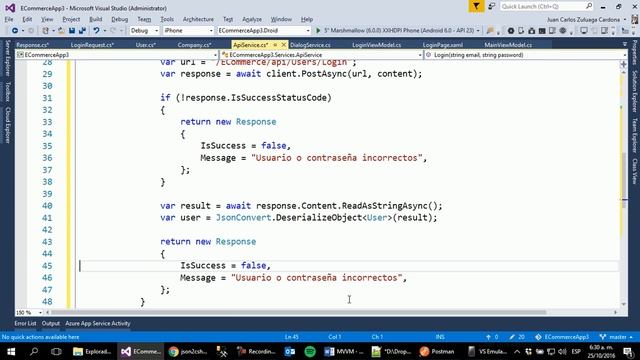Click Juan Carlos Zuluaga Cardona account name

coord(583,19)
